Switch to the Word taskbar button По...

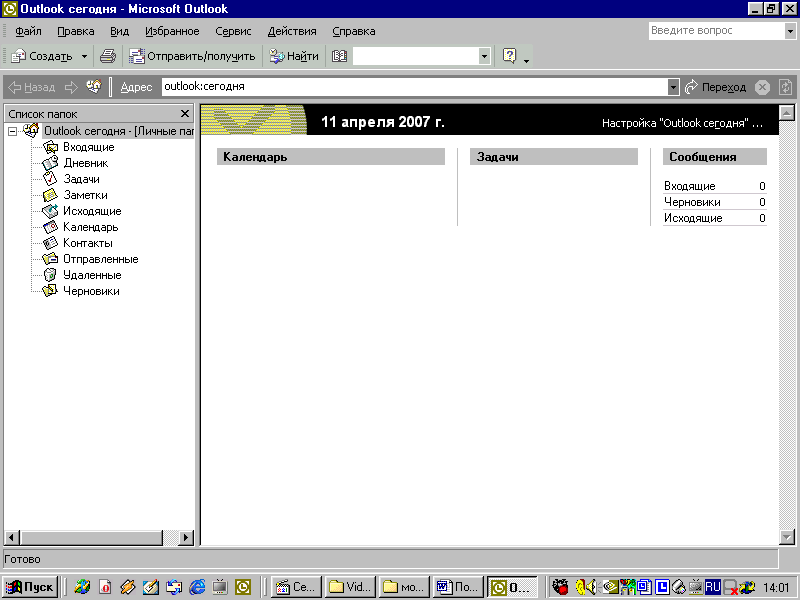click(458, 587)
